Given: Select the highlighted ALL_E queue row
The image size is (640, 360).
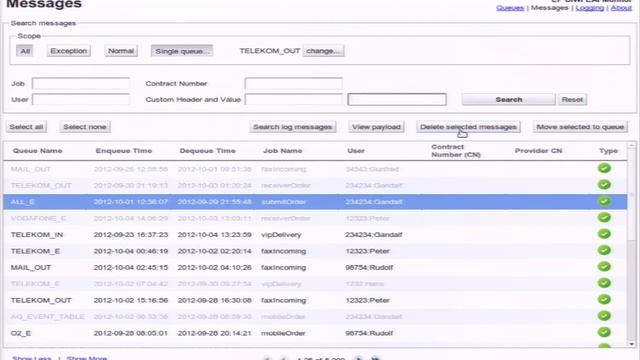Looking at the screenshot, I should [x=315, y=202].
